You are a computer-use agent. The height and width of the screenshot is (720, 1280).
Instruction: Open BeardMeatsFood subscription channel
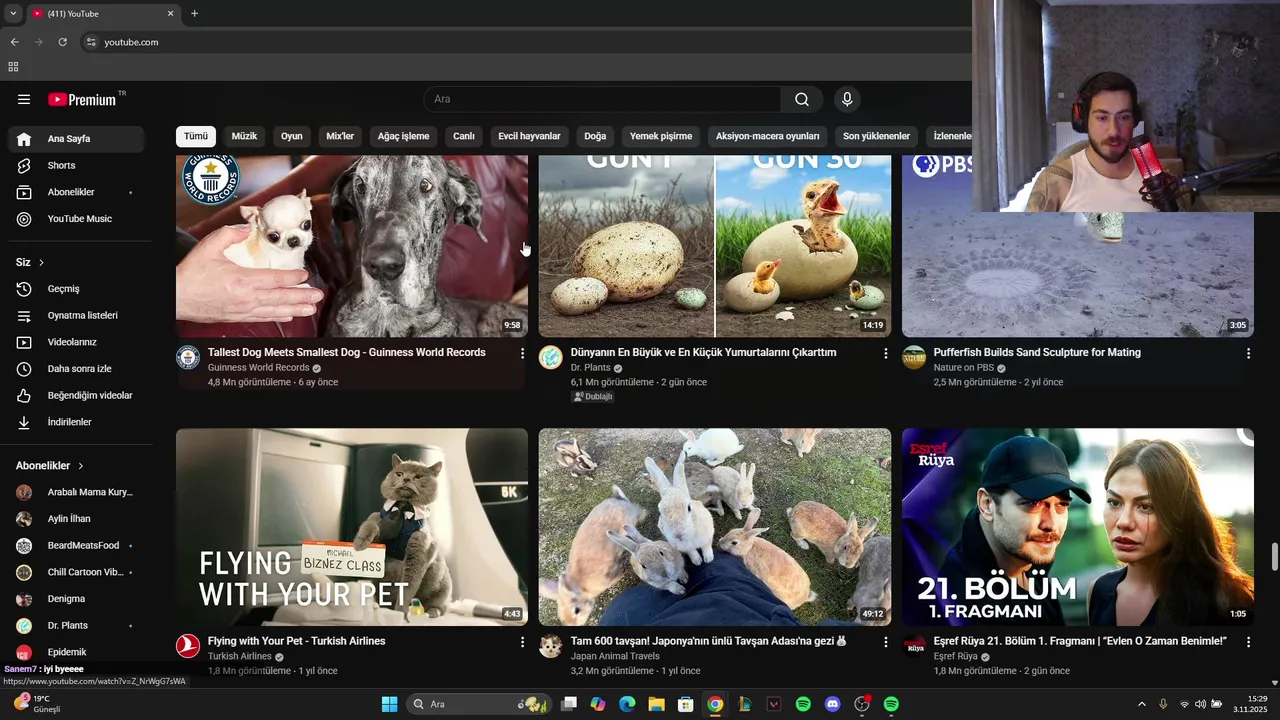[x=76, y=545]
